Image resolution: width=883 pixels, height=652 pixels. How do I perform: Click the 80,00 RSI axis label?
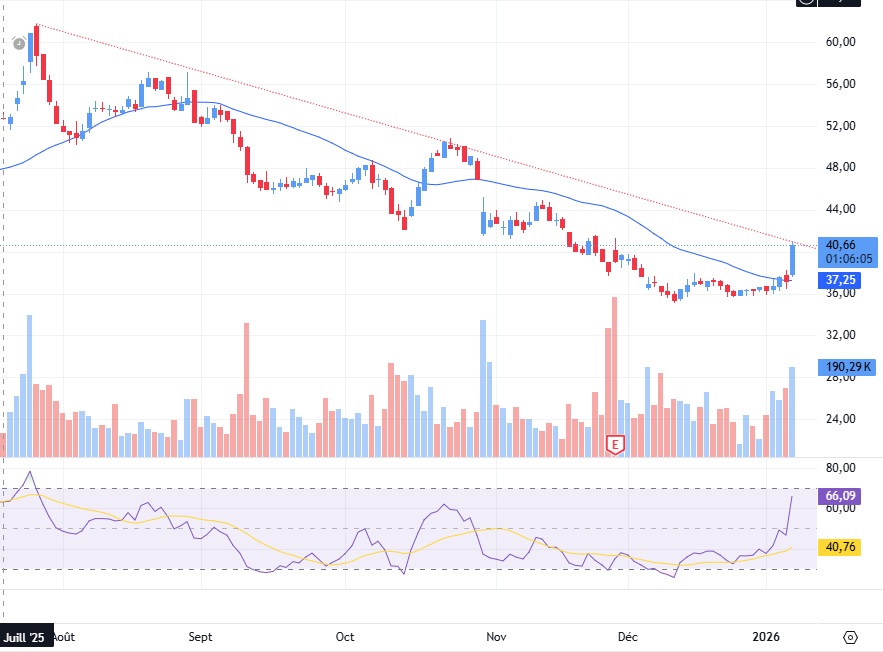click(x=840, y=468)
